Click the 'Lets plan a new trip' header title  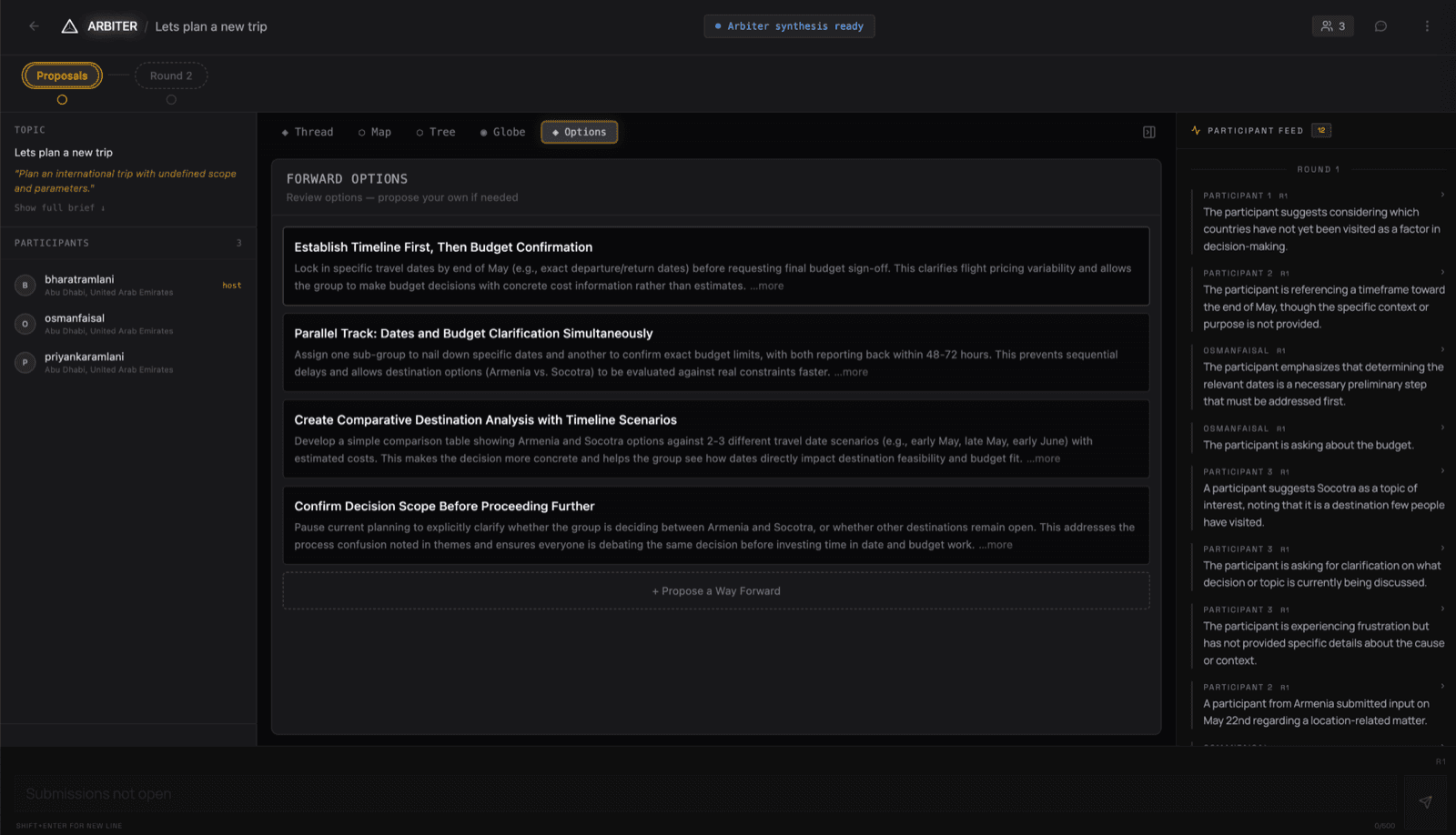point(211,26)
